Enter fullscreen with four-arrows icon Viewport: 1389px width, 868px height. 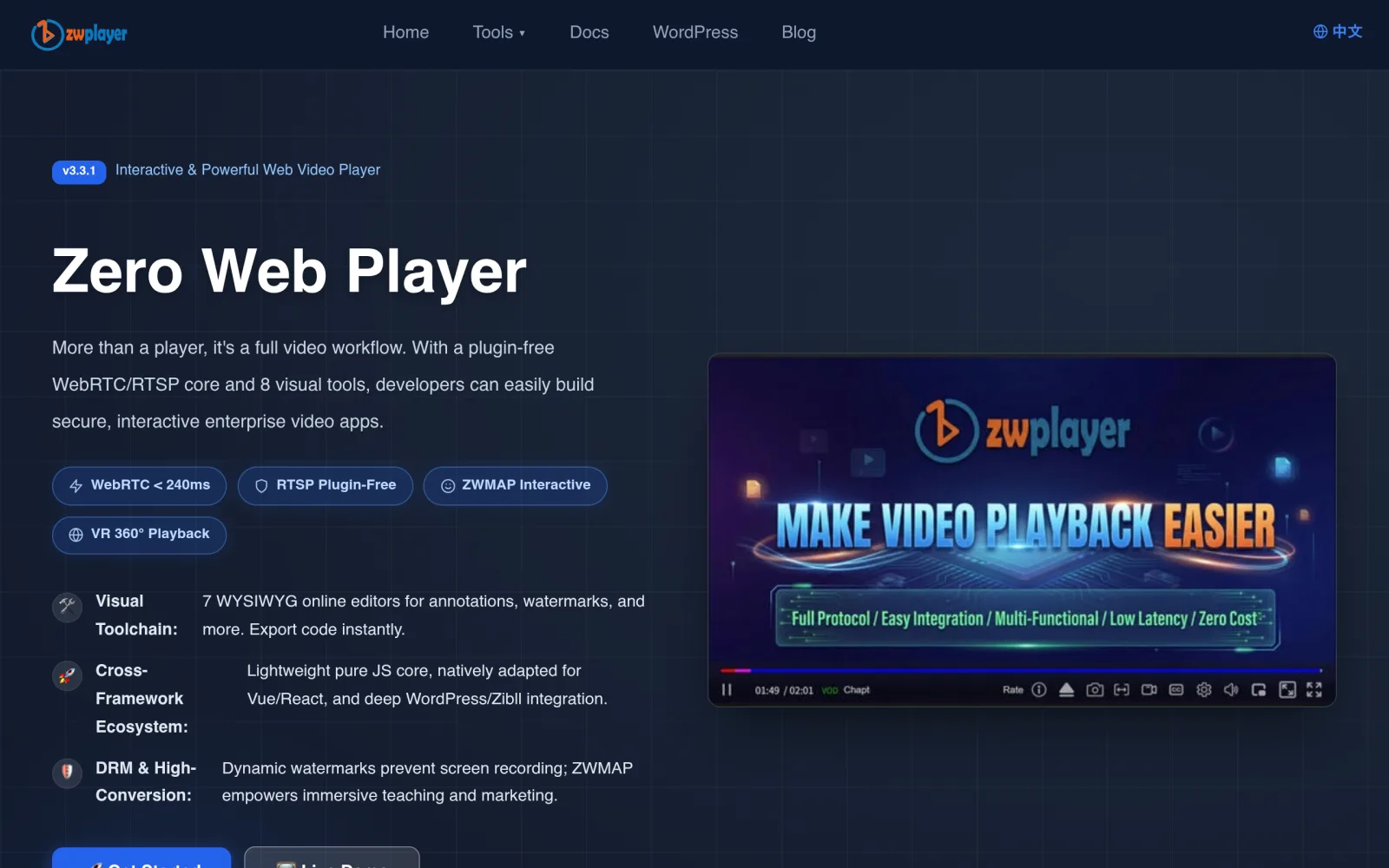[x=1314, y=689]
